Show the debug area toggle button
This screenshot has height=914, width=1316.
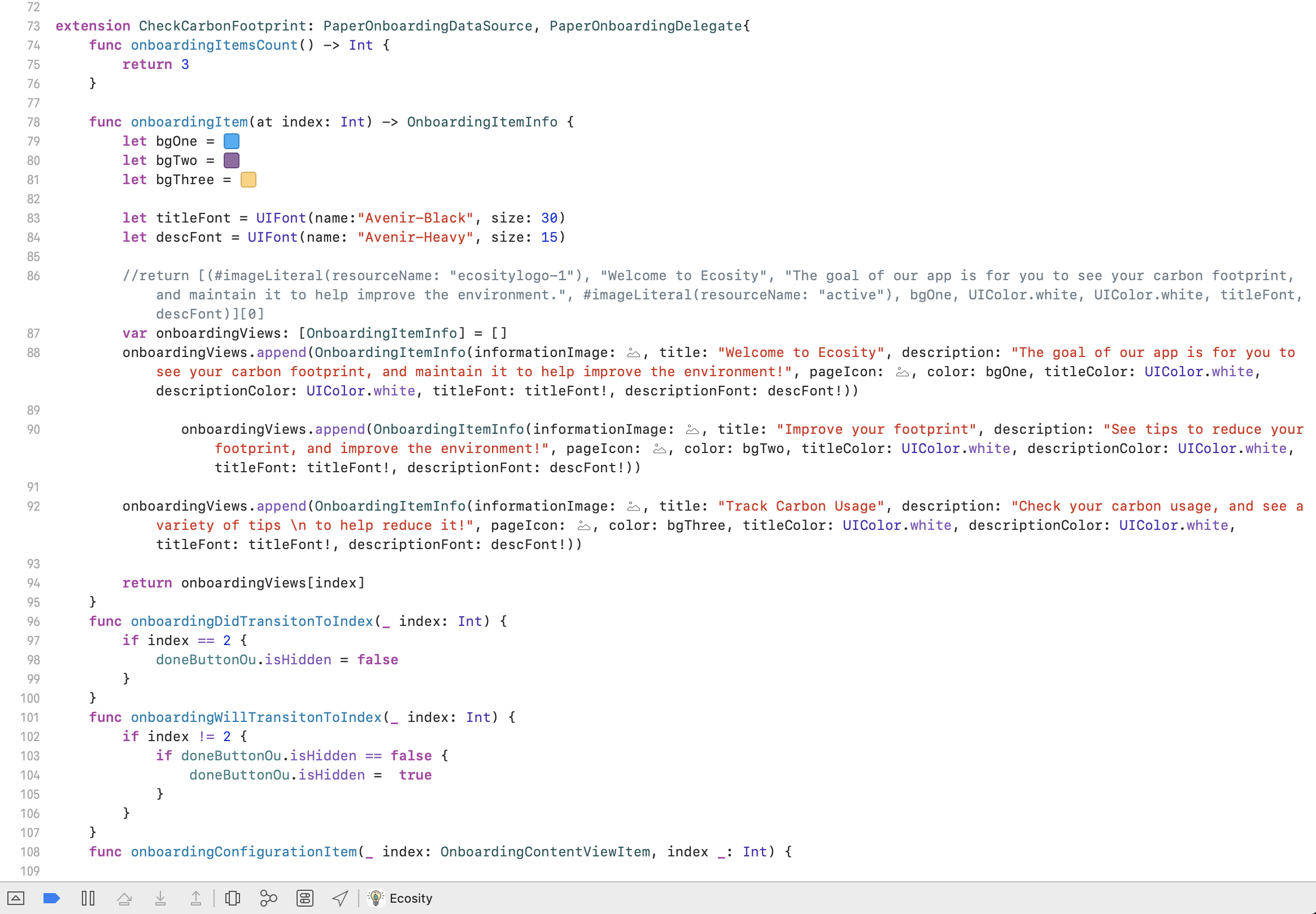15,898
